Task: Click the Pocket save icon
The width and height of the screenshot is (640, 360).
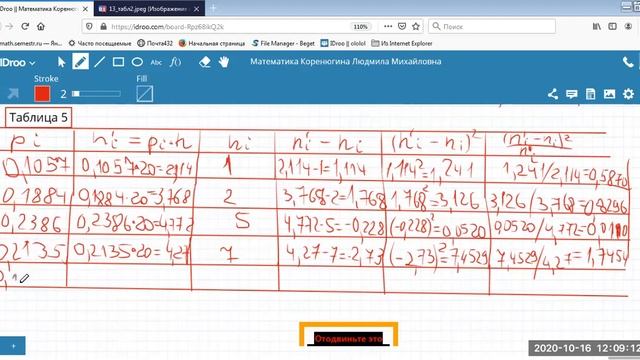Action: (402, 27)
